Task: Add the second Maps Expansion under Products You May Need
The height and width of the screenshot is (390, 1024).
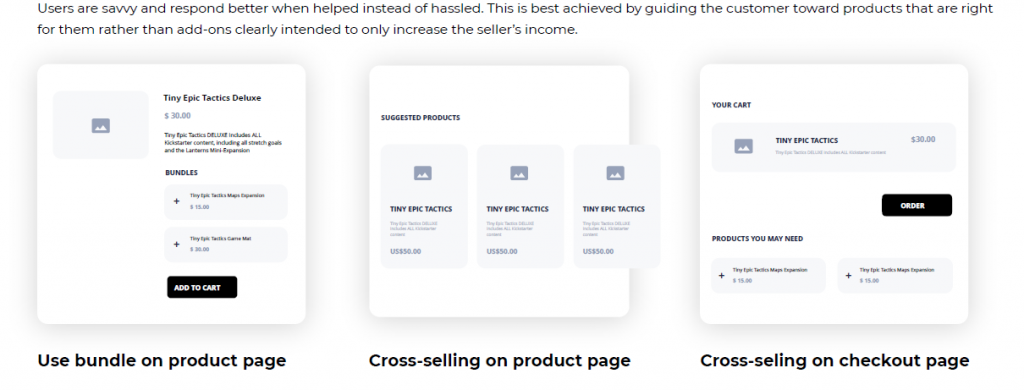Action: (x=848, y=276)
